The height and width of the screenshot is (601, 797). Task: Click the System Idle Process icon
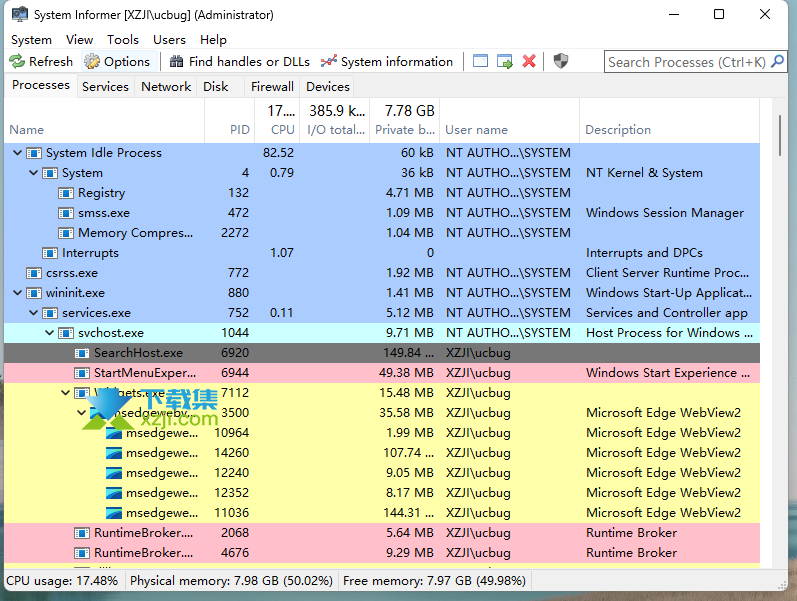34,153
